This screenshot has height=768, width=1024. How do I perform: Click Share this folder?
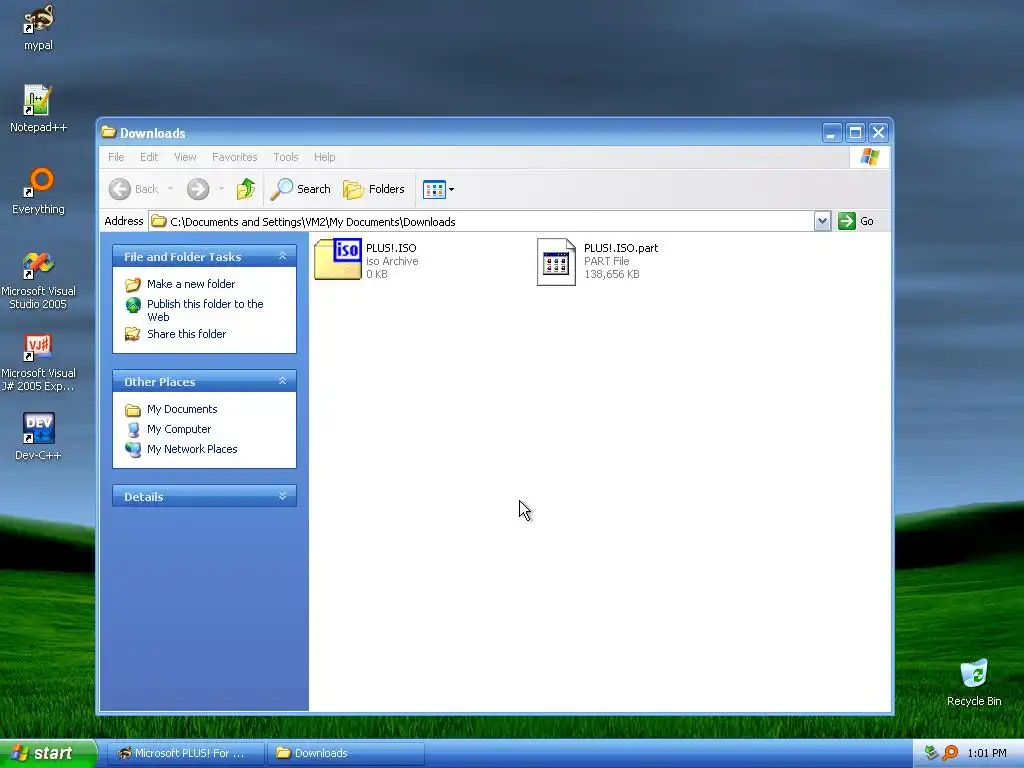(x=187, y=334)
